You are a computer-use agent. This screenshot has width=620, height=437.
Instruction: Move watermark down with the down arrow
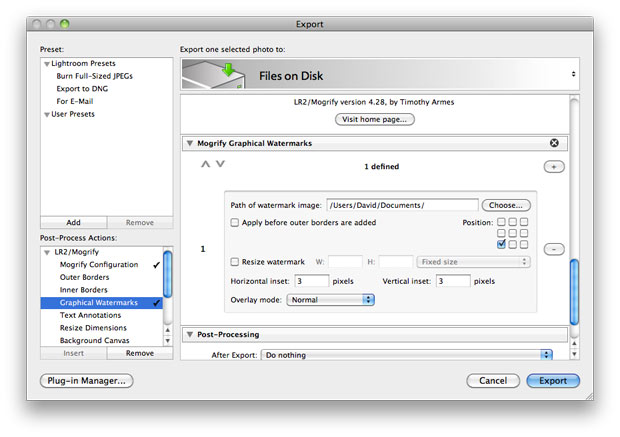[220, 164]
